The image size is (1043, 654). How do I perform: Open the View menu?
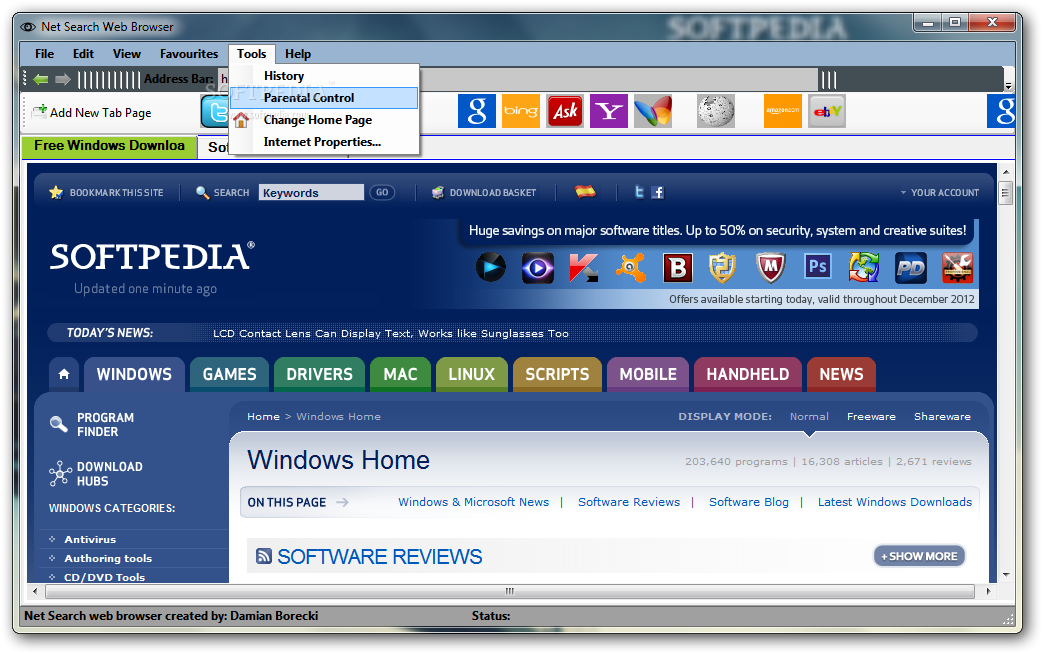click(126, 54)
